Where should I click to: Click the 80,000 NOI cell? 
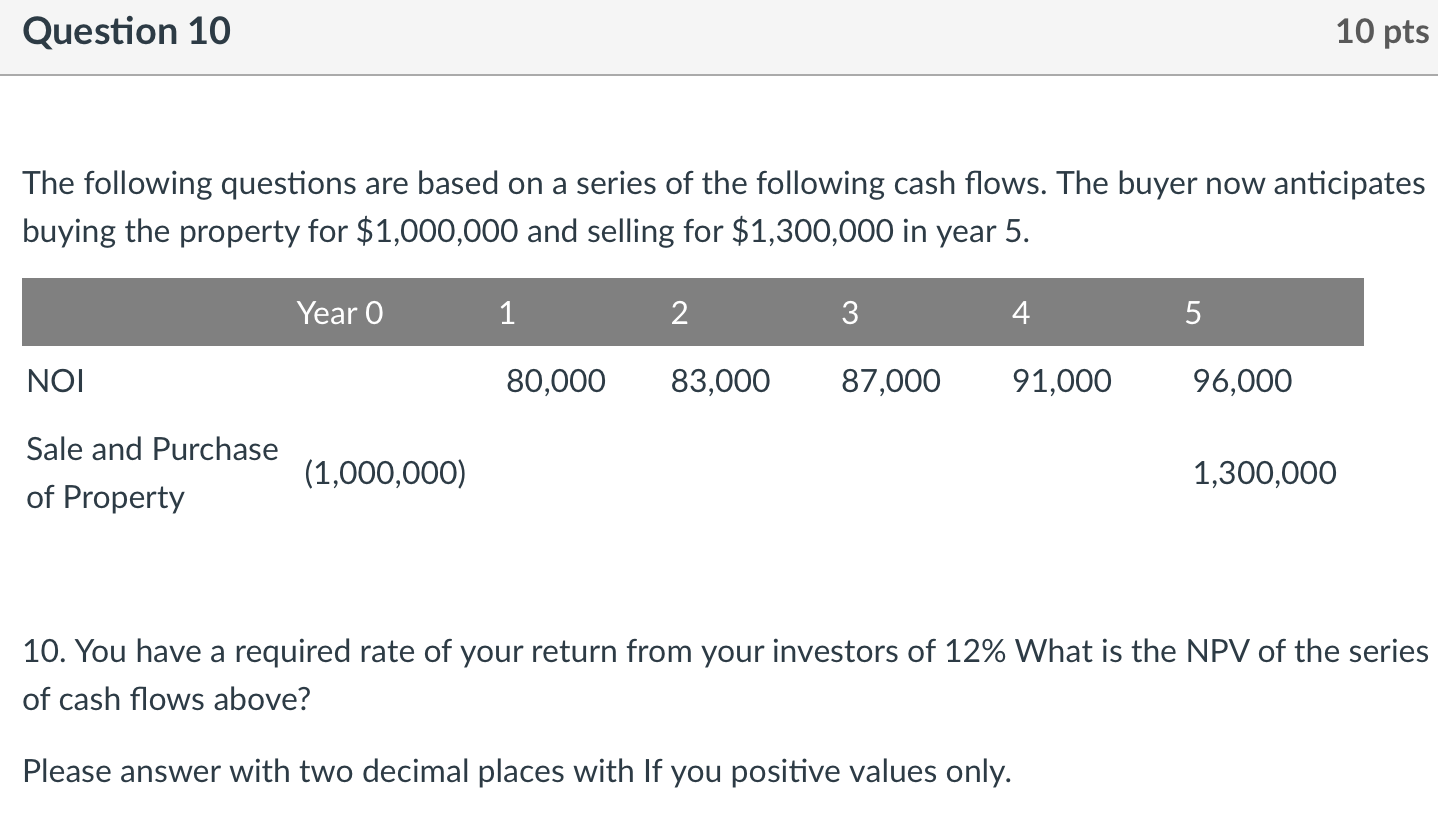point(555,381)
